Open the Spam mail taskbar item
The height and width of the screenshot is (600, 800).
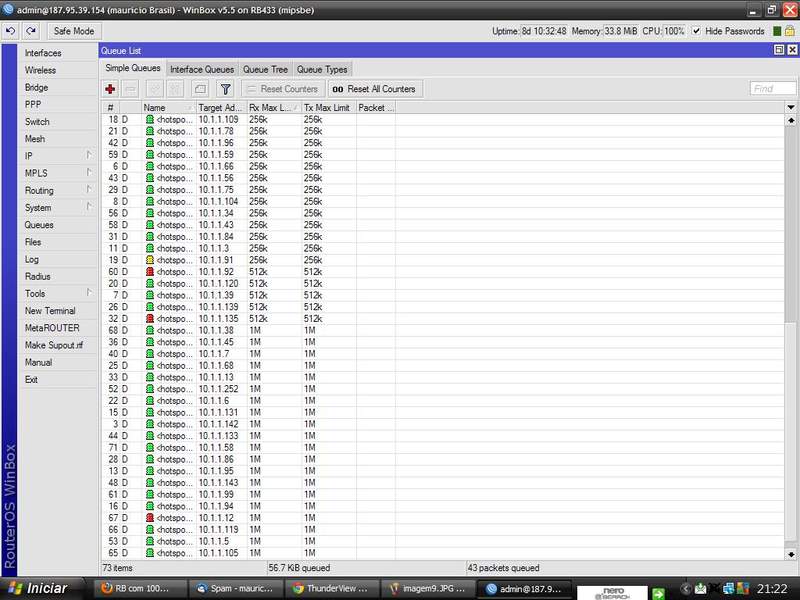pyautogui.click(x=235, y=589)
